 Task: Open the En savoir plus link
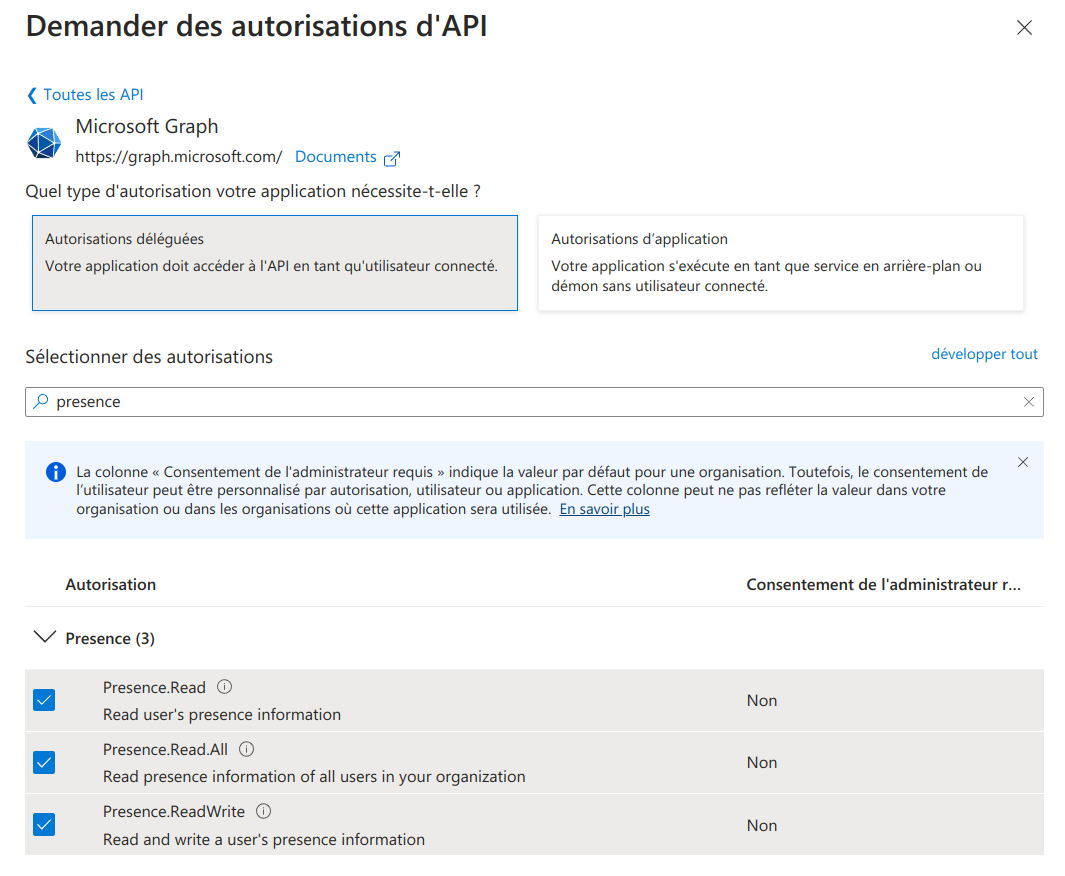tap(604, 509)
